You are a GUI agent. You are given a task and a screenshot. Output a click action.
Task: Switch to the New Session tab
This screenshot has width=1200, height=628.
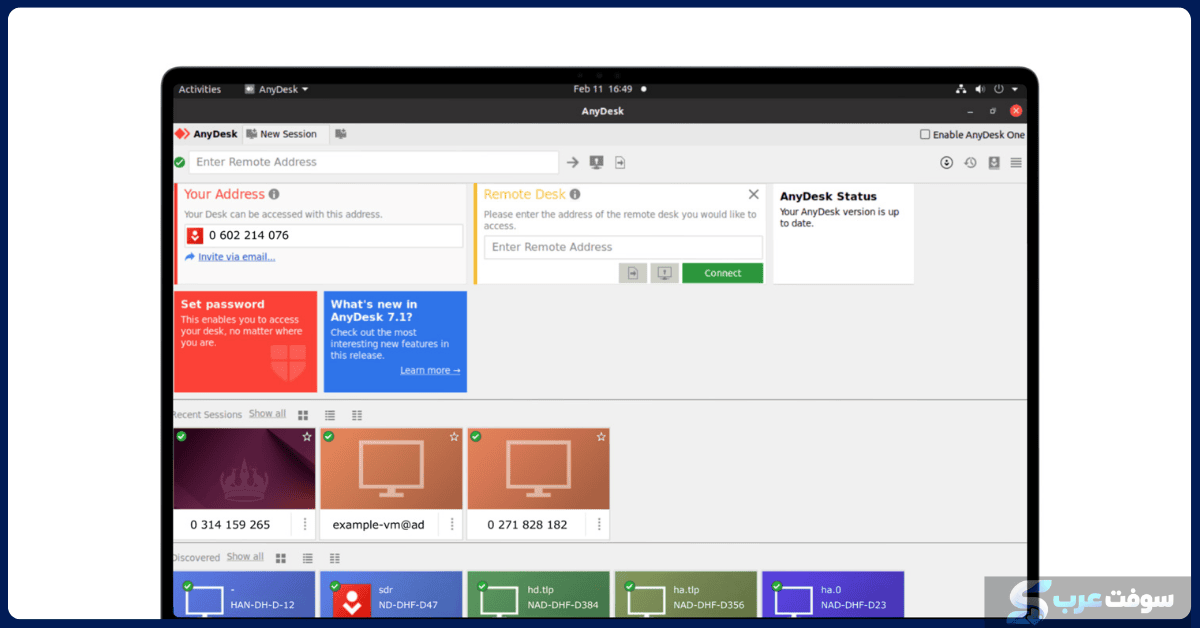281,134
